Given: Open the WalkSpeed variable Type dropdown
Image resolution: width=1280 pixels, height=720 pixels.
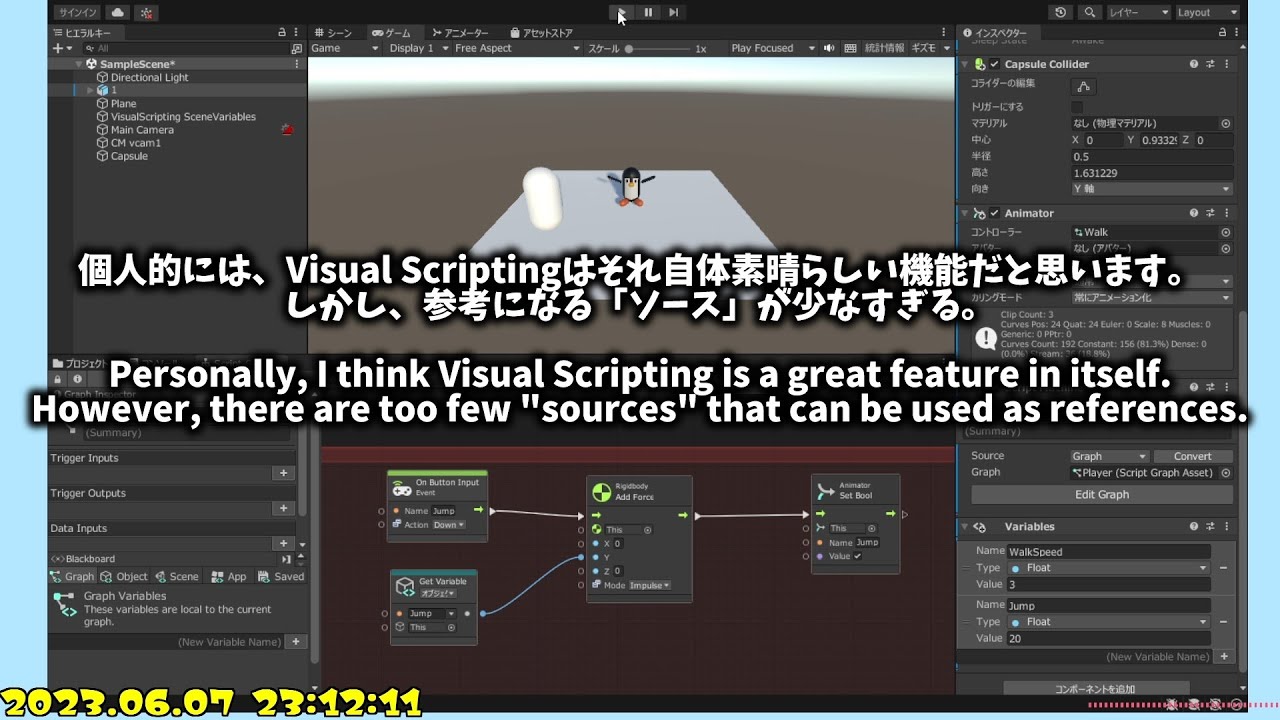Looking at the screenshot, I should click(1109, 568).
